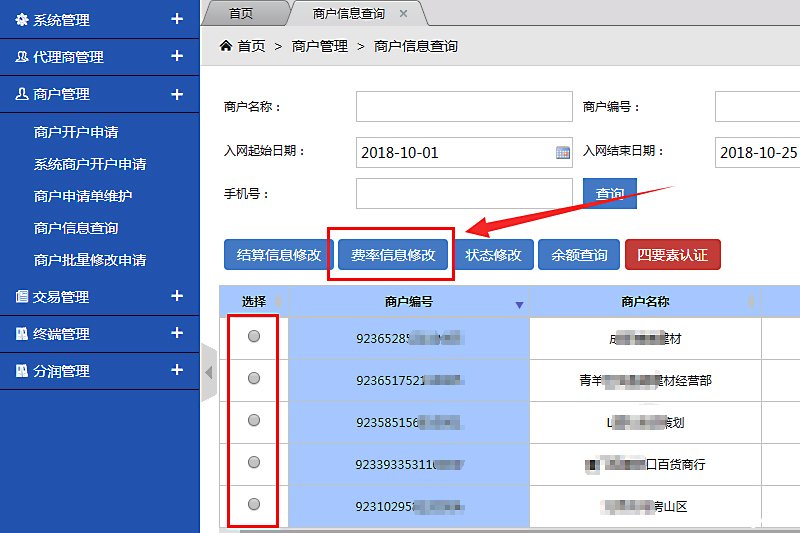This screenshot has width=800, height=533.
Task: Click the gear icon beside 系统管理
Action: click(x=22, y=20)
